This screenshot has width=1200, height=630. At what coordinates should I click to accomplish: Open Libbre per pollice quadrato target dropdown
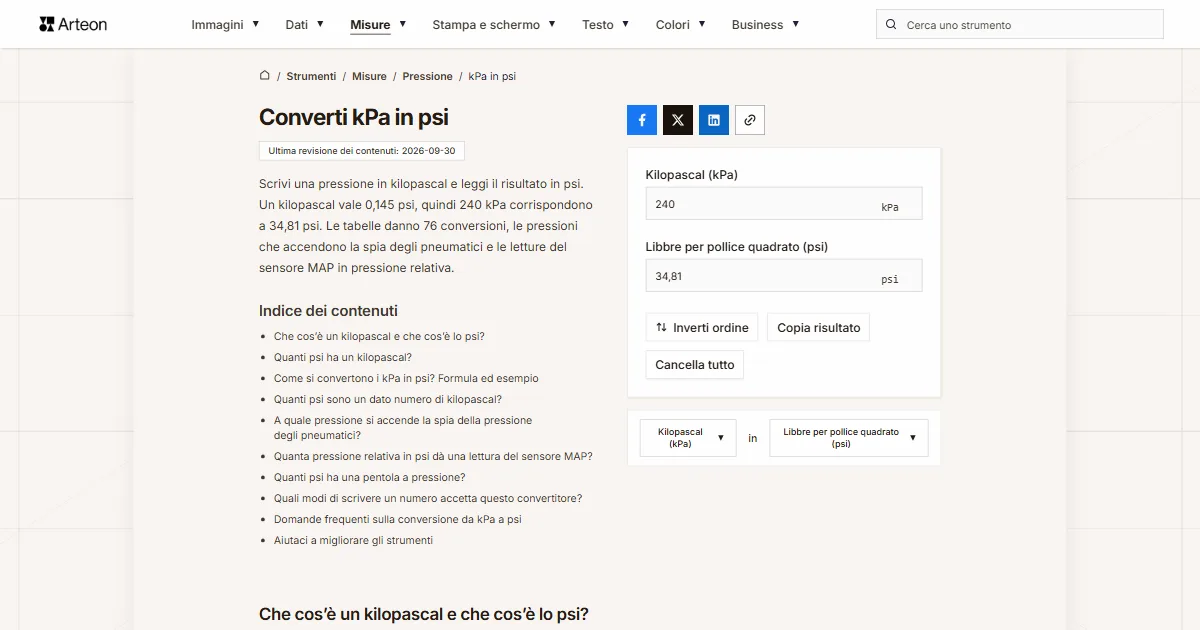[849, 438]
